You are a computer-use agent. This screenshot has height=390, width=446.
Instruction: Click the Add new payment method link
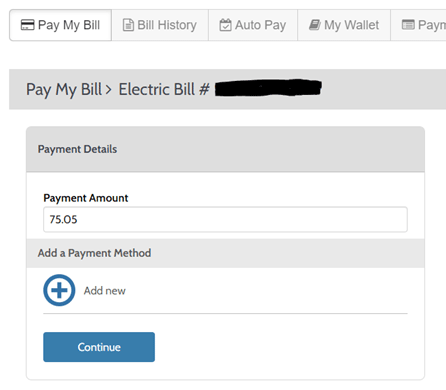105,291
